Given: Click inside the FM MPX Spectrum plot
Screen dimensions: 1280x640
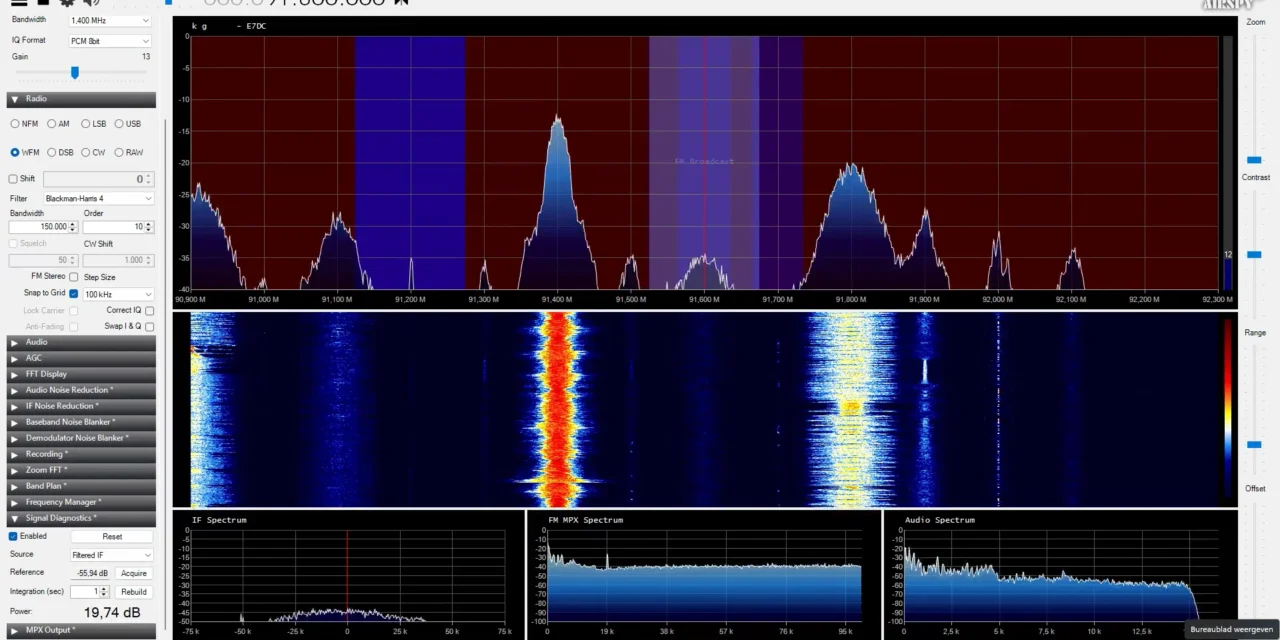Looking at the screenshot, I should (x=704, y=577).
